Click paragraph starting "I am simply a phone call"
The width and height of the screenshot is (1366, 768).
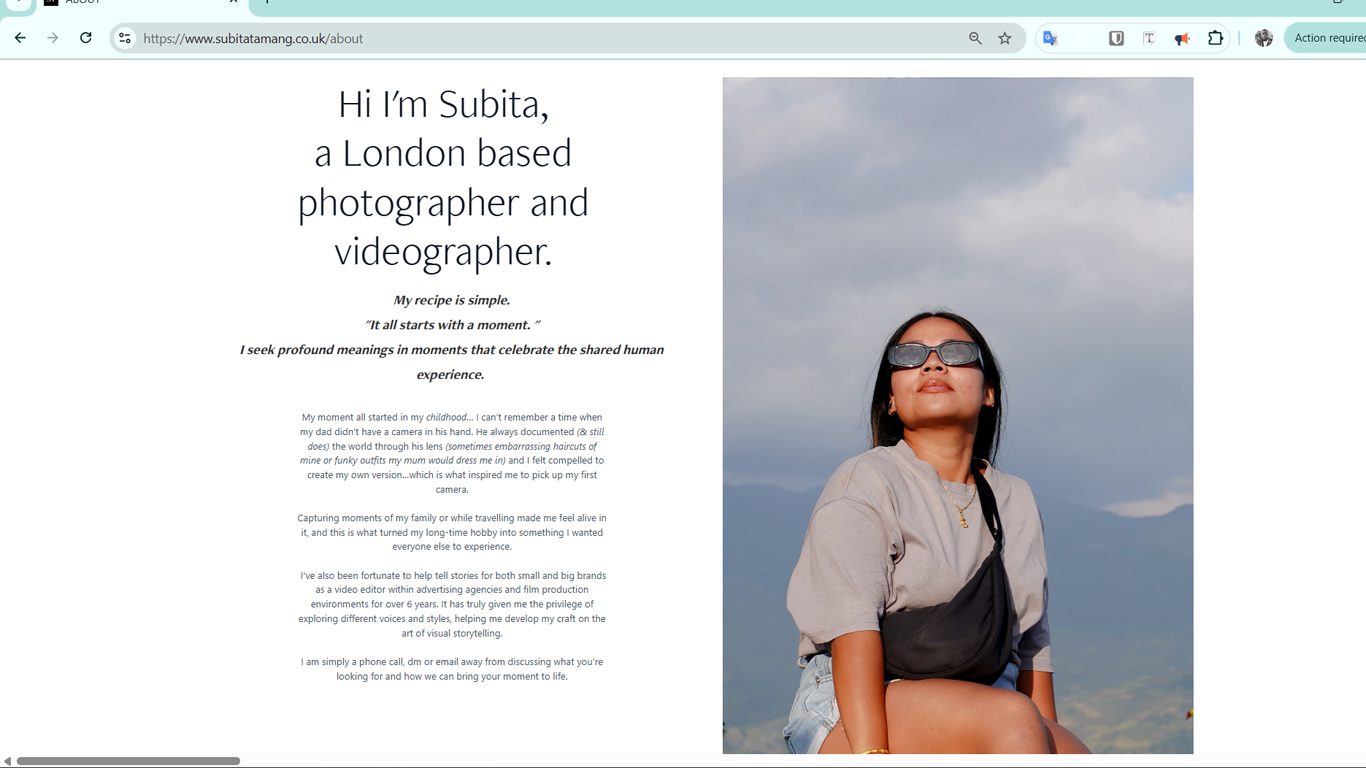coord(452,669)
